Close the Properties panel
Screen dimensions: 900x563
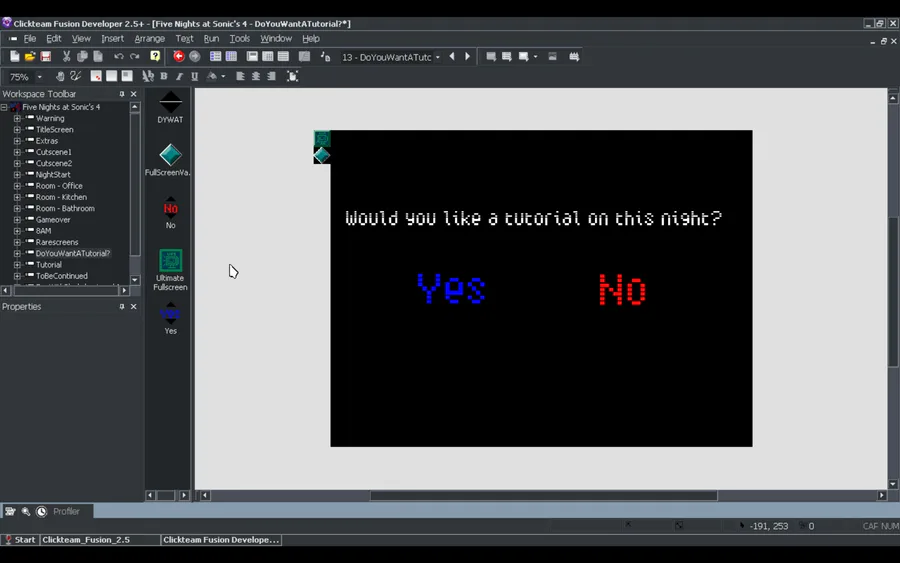click(x=134, y=307)
